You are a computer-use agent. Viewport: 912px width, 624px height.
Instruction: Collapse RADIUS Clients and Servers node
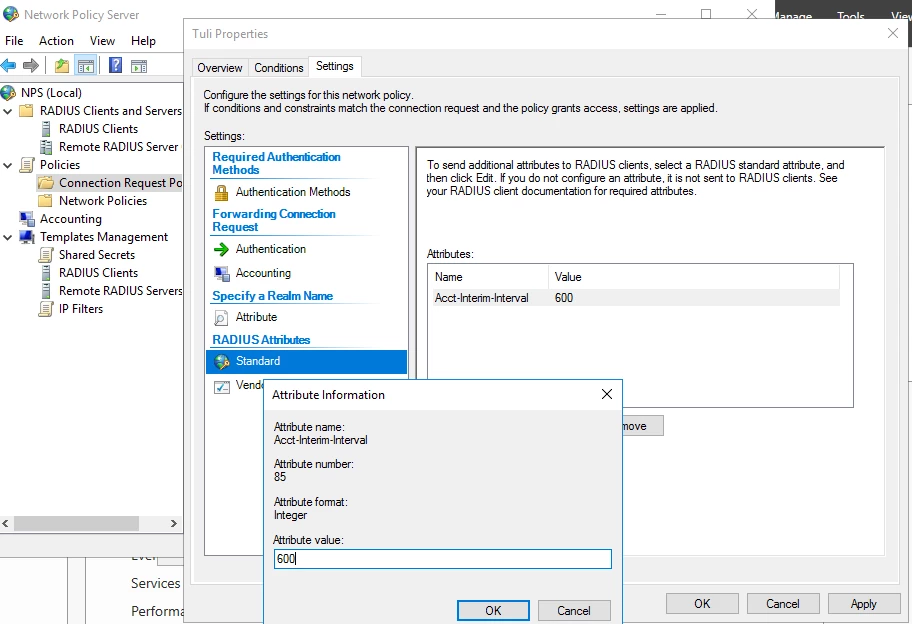click(x=8, y=110)
